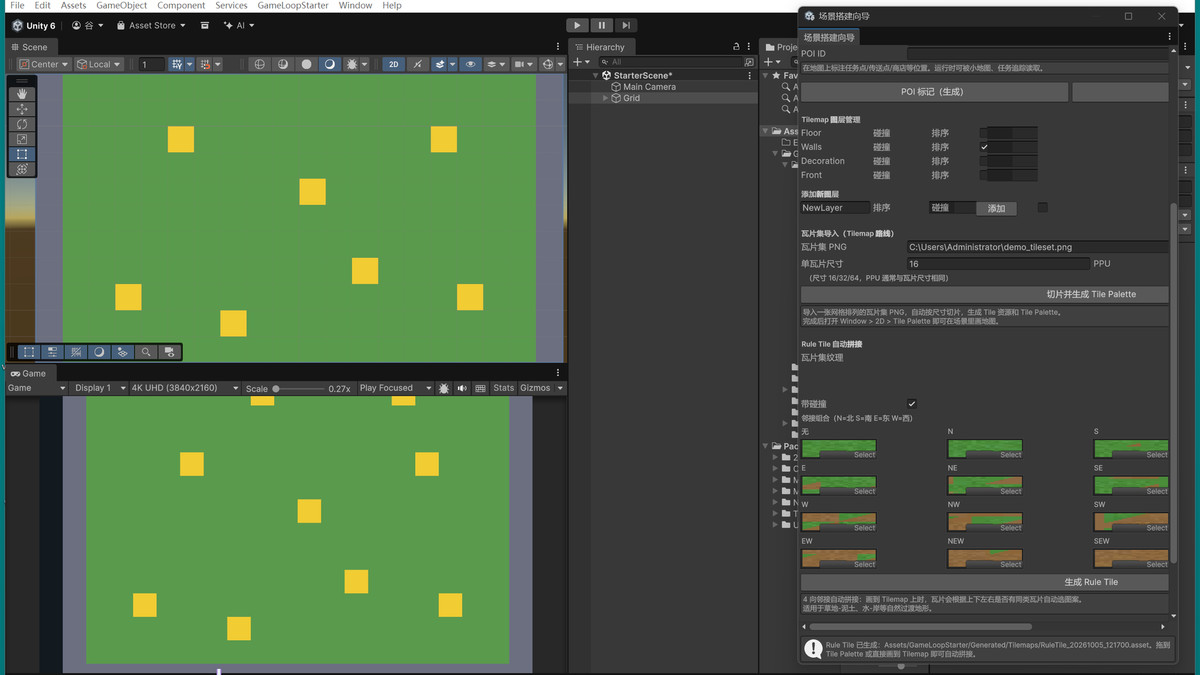Screen dimensions: 1200x675
Task: Toggle 2D view mode in Scene
Action: (x=394, y=64)
